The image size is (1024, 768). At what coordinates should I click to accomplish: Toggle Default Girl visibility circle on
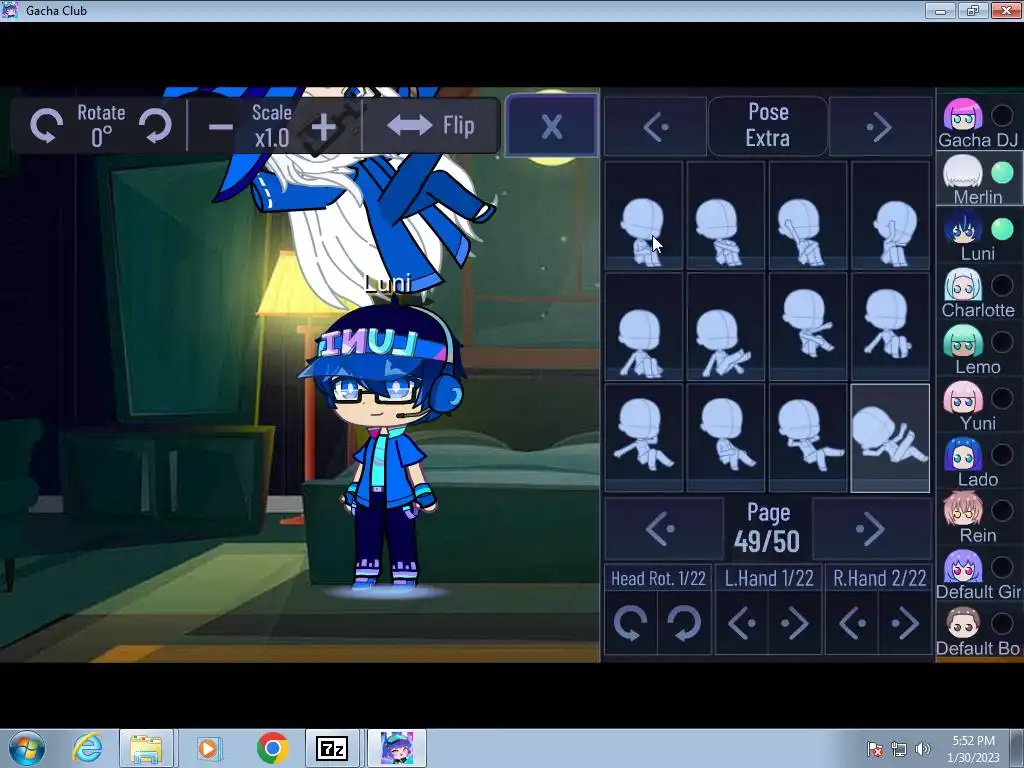[x=1002, y=567]
